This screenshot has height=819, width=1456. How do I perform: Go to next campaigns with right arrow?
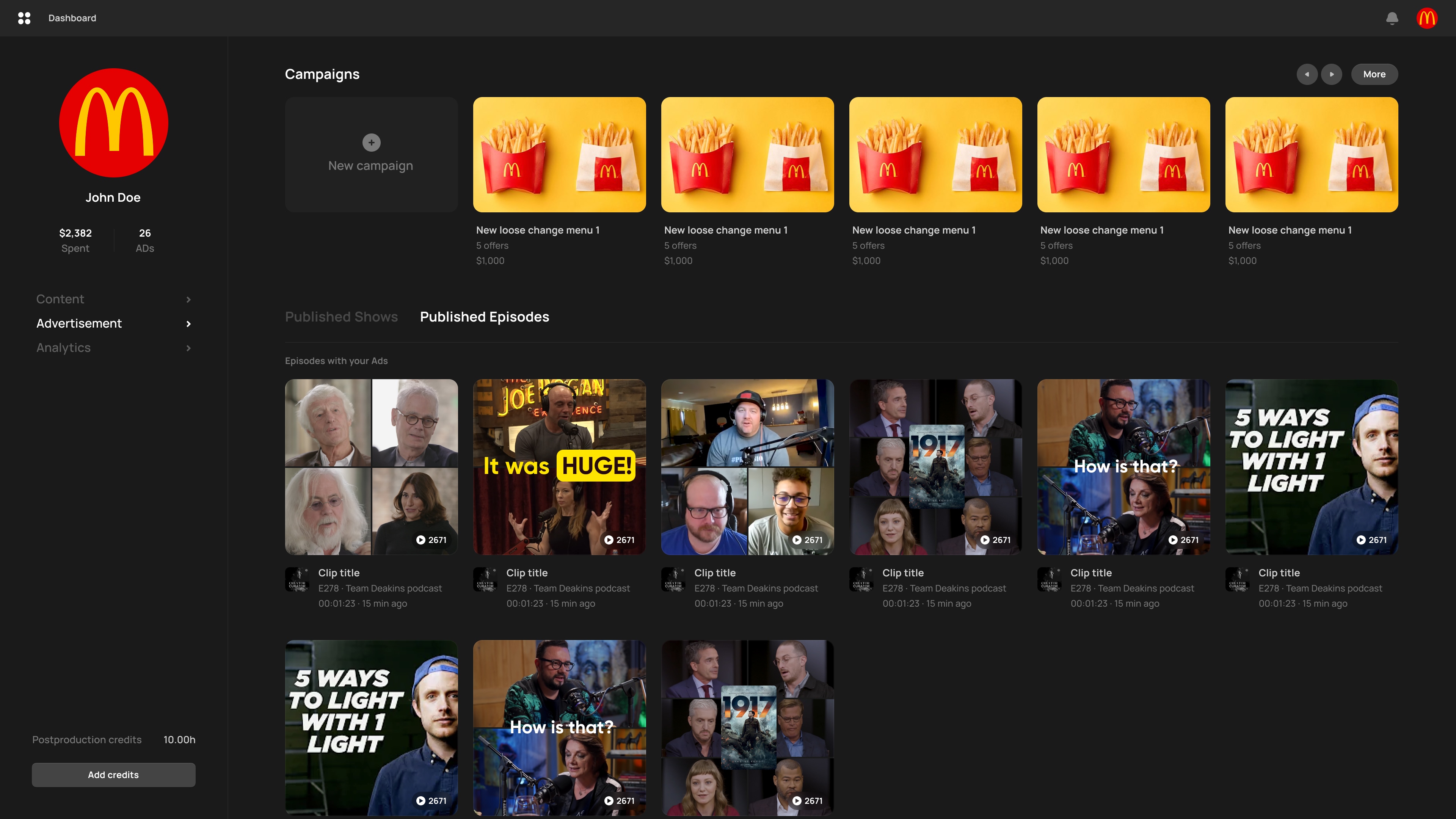[1331, 74]
